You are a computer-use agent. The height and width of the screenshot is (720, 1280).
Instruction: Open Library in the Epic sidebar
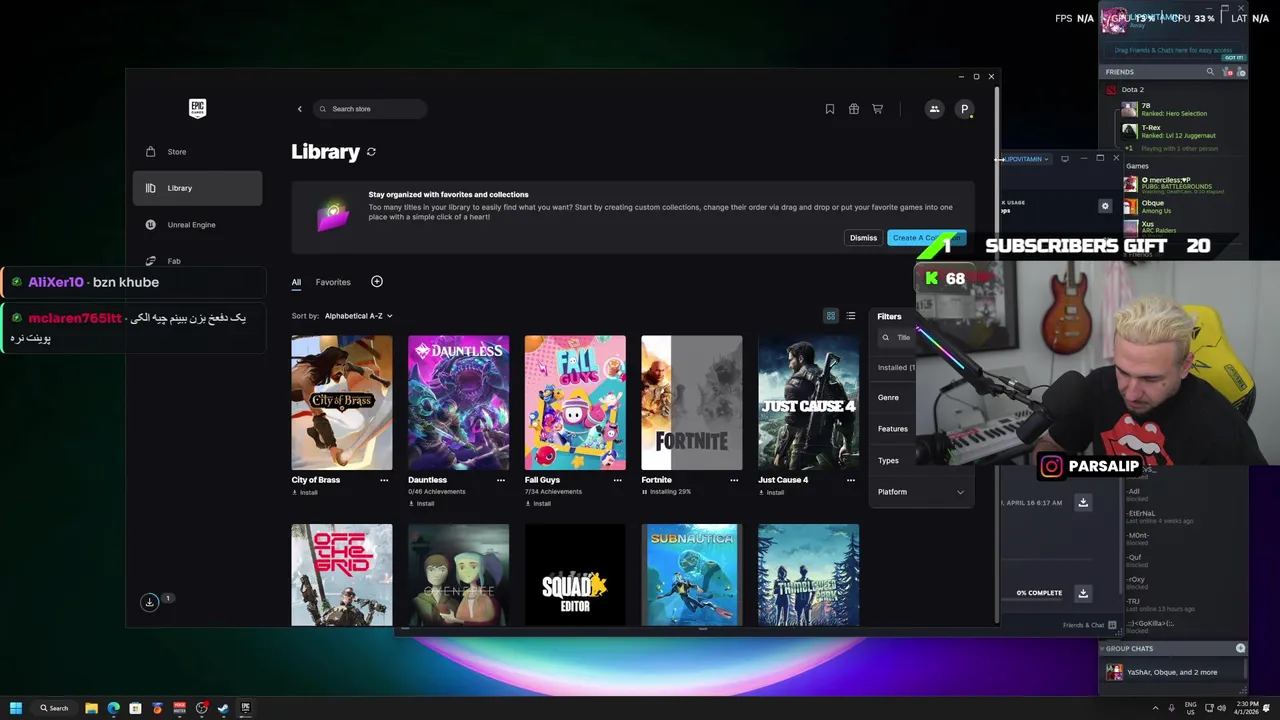click(x=198, y=188)
